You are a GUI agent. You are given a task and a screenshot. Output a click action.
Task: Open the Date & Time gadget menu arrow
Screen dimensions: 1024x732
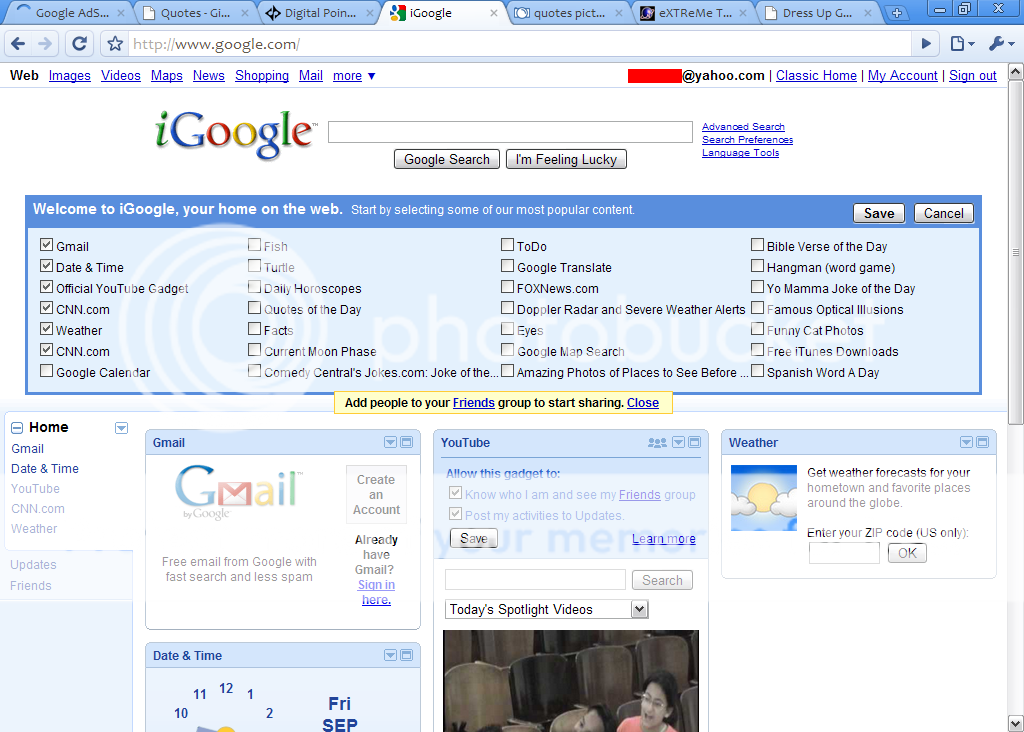tap(391, 655)
